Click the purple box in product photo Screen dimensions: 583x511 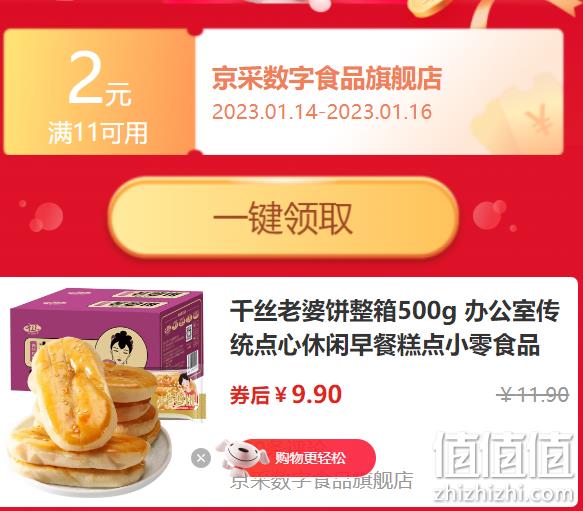pos(108,335)
